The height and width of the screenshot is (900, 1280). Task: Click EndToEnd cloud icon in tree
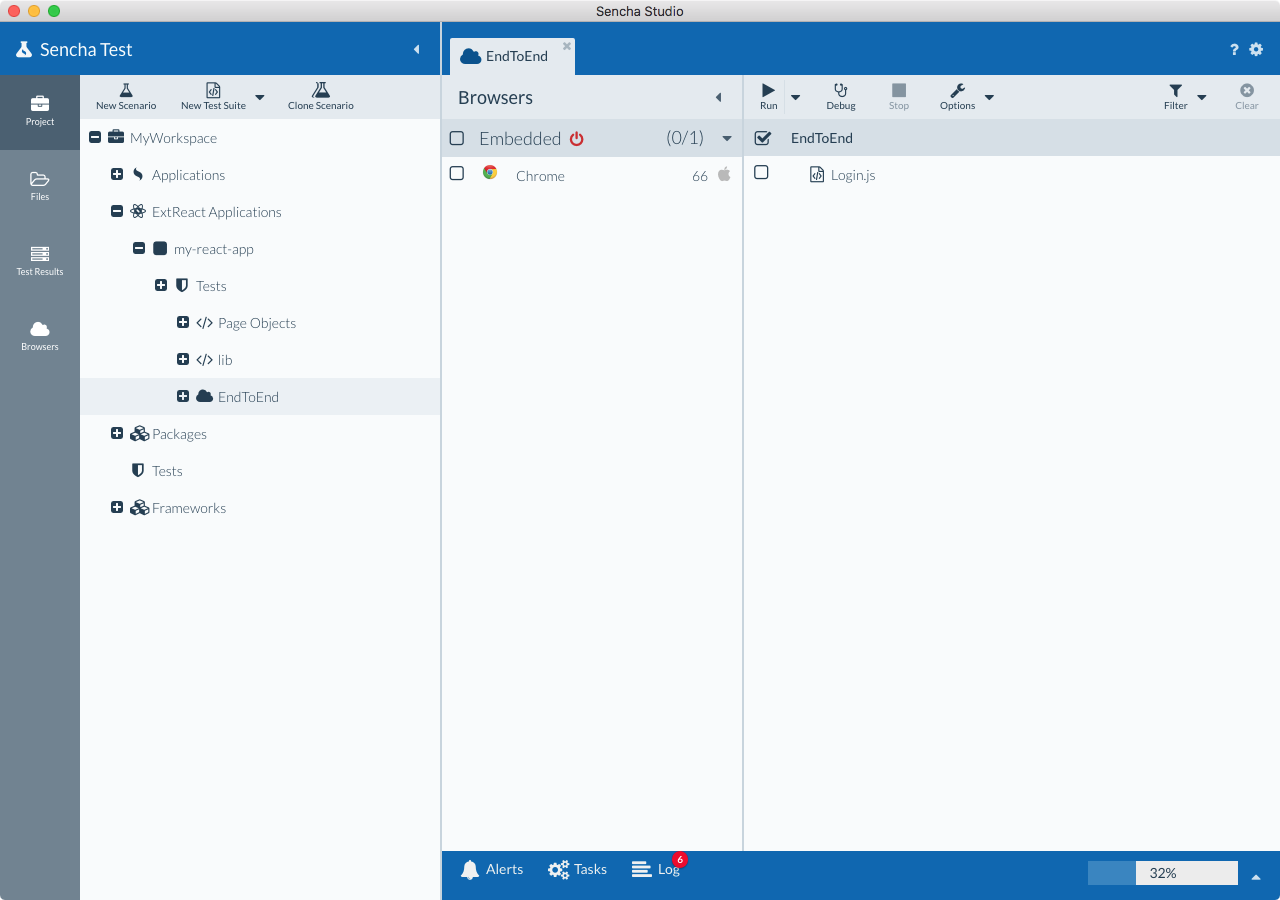coord(204,396)
